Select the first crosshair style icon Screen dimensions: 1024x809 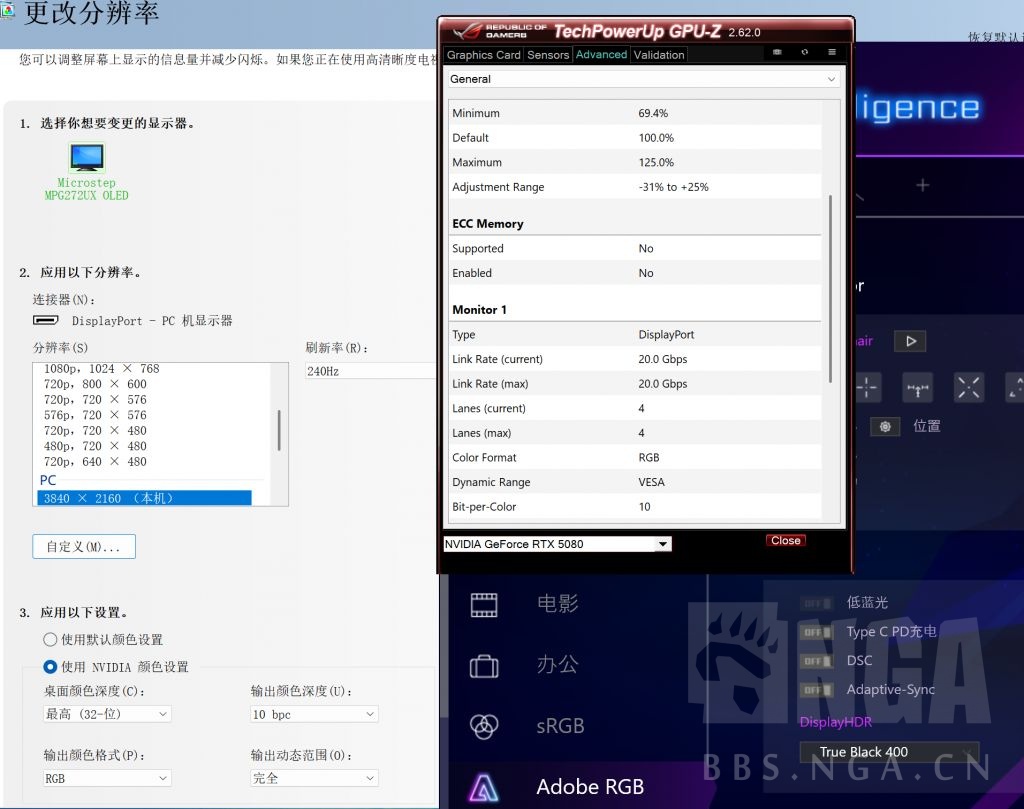pyautogui.click(x=868, y=387)
